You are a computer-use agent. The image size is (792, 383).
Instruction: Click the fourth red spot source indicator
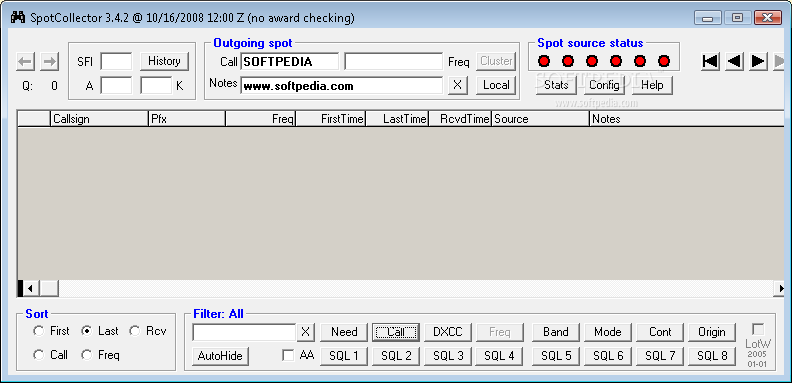(x=616, y=61)
